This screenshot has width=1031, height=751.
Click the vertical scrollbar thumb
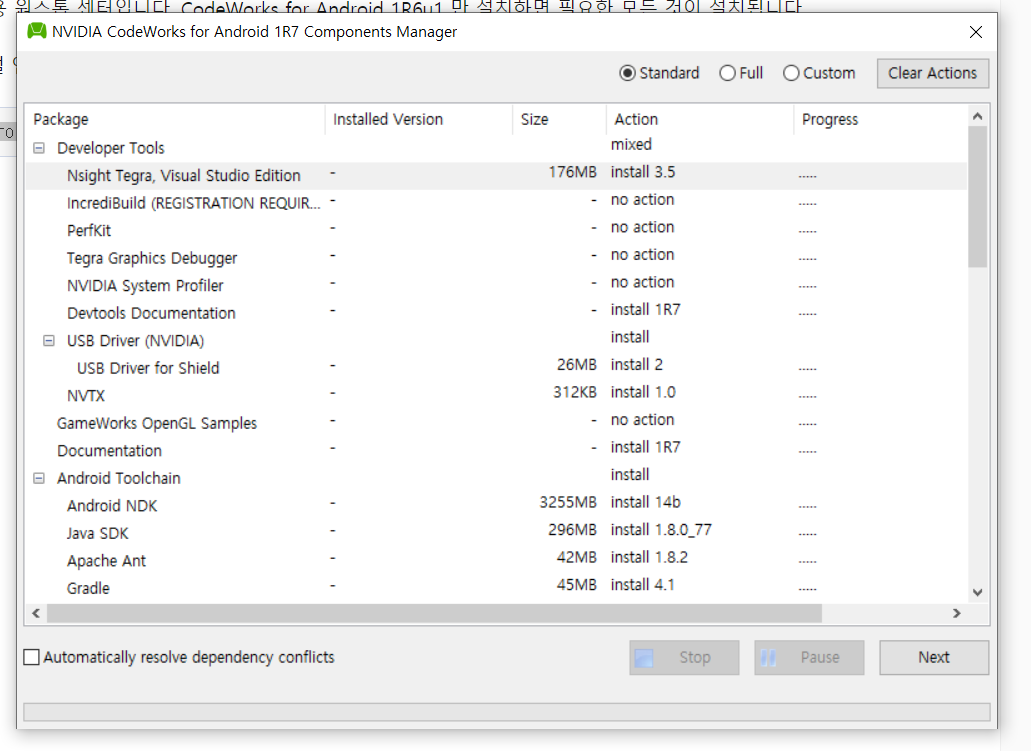tap(978, 197)
